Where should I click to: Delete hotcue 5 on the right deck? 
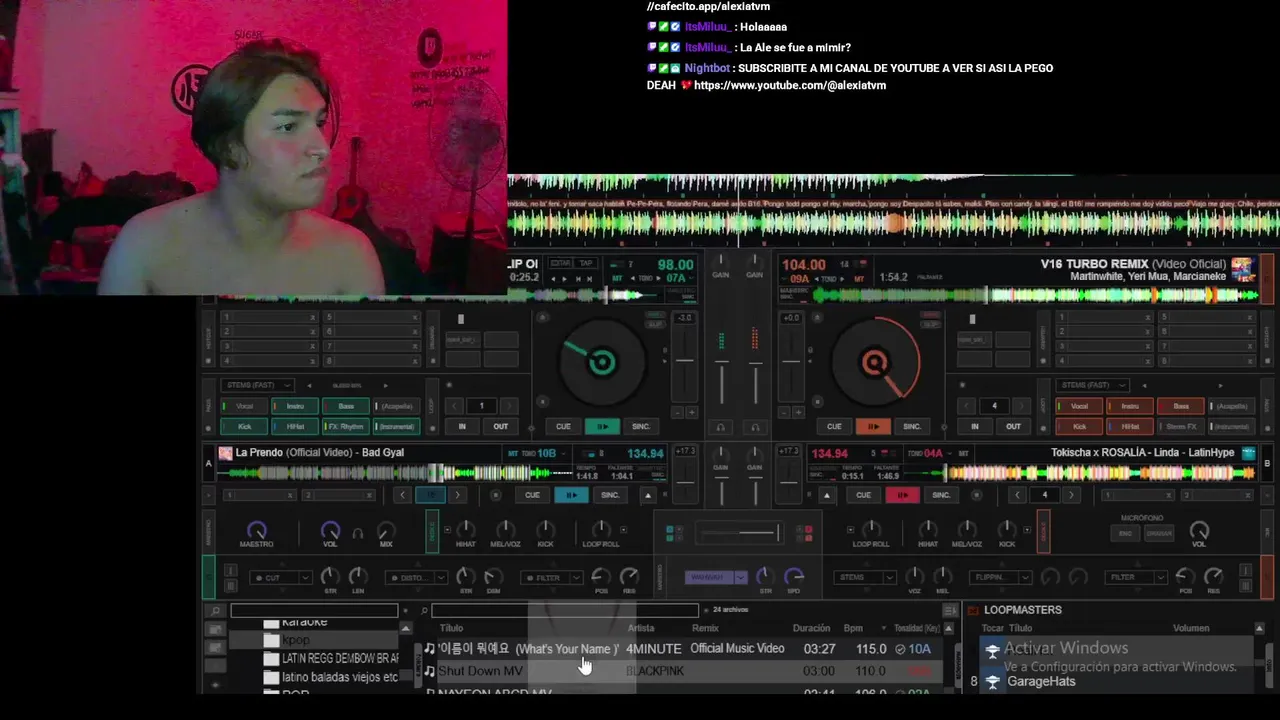[1248, 318]
